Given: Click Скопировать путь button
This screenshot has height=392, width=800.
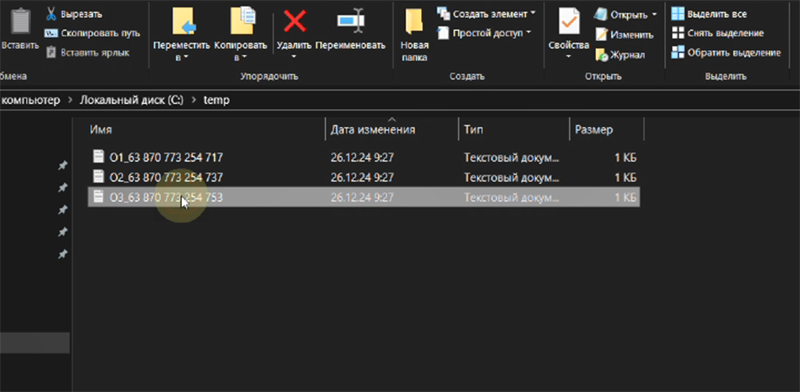Looking at the screenshot, I should pos(92,33).
